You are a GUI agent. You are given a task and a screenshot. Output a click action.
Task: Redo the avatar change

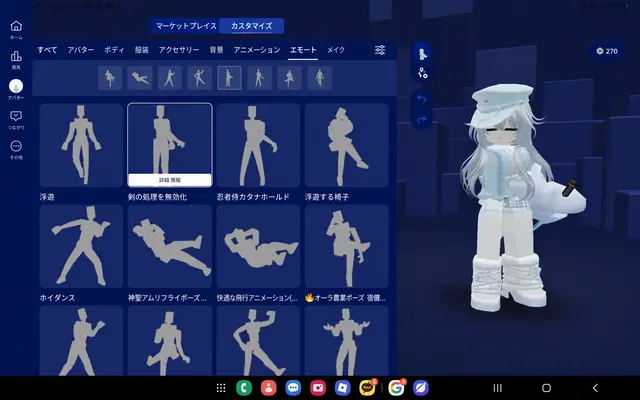pyautogui.click(x=422, y=120)
